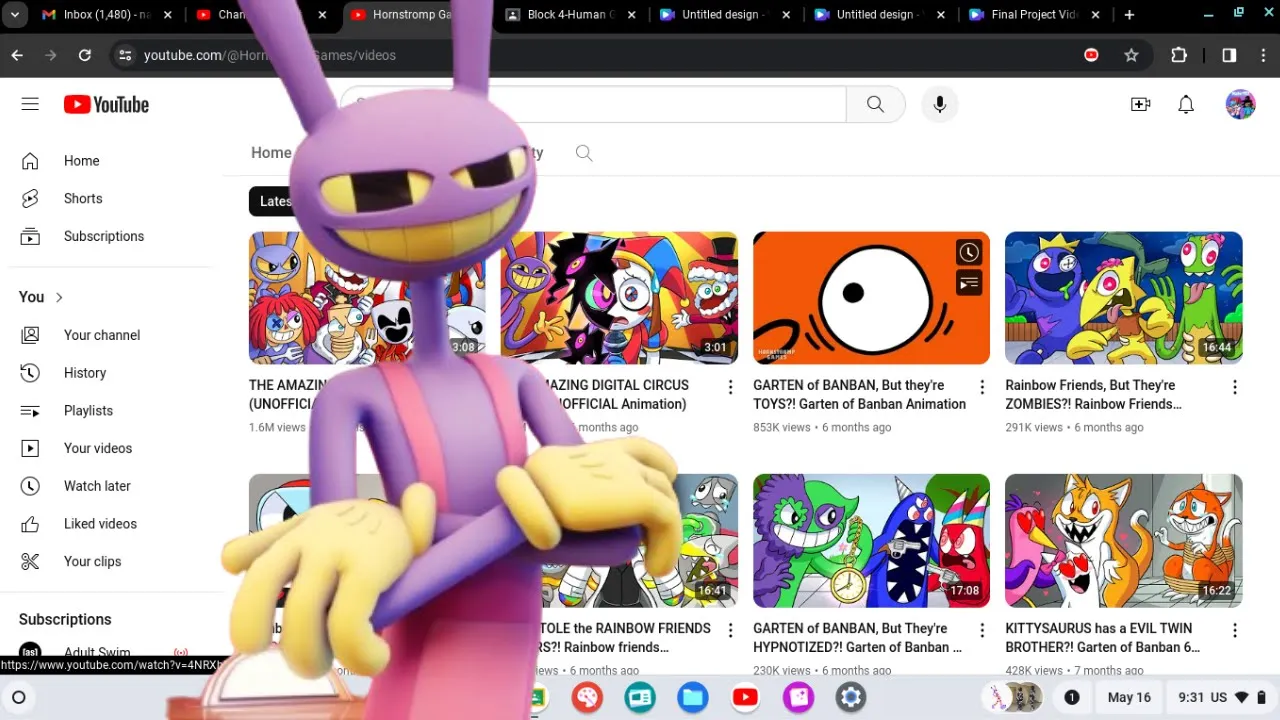The width and height of the screenshot is (1280, 720).
Task: Play the Garten of Banban TOYS thumbnail
Action: (x=871, y=298)
